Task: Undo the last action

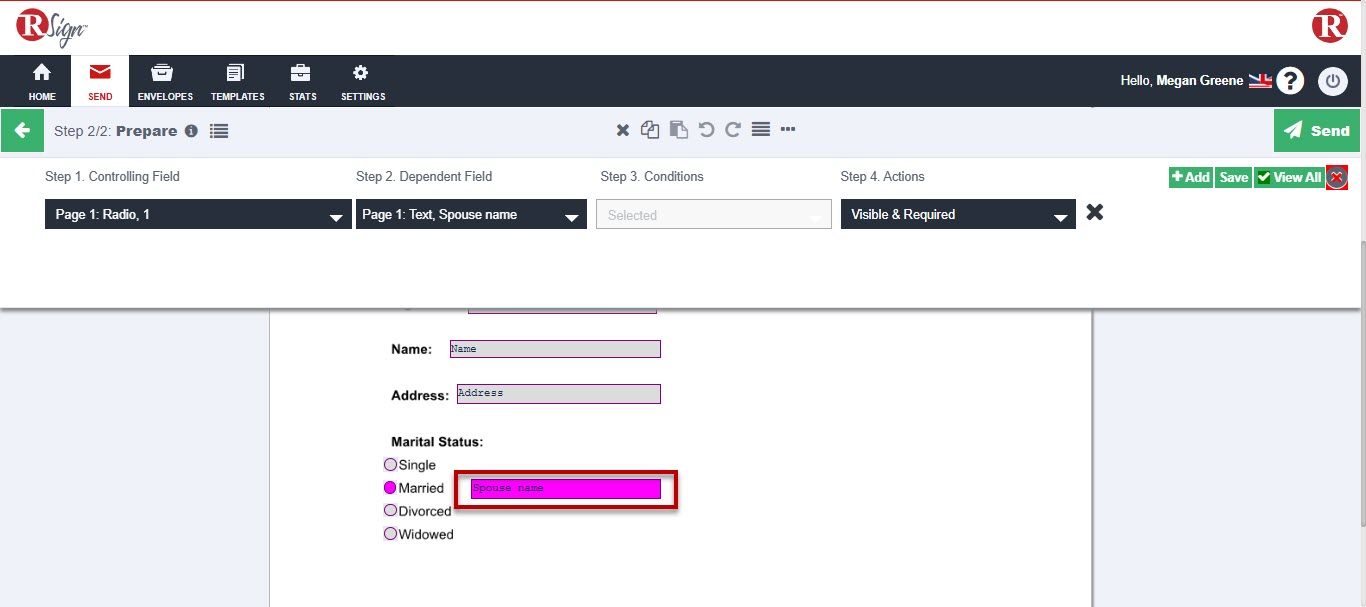Action: (708, 129)
